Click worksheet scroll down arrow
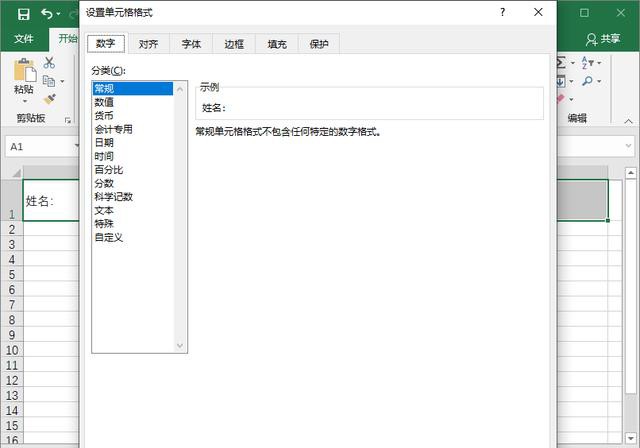This screenshot has height=448, width=640. point(631,439)
